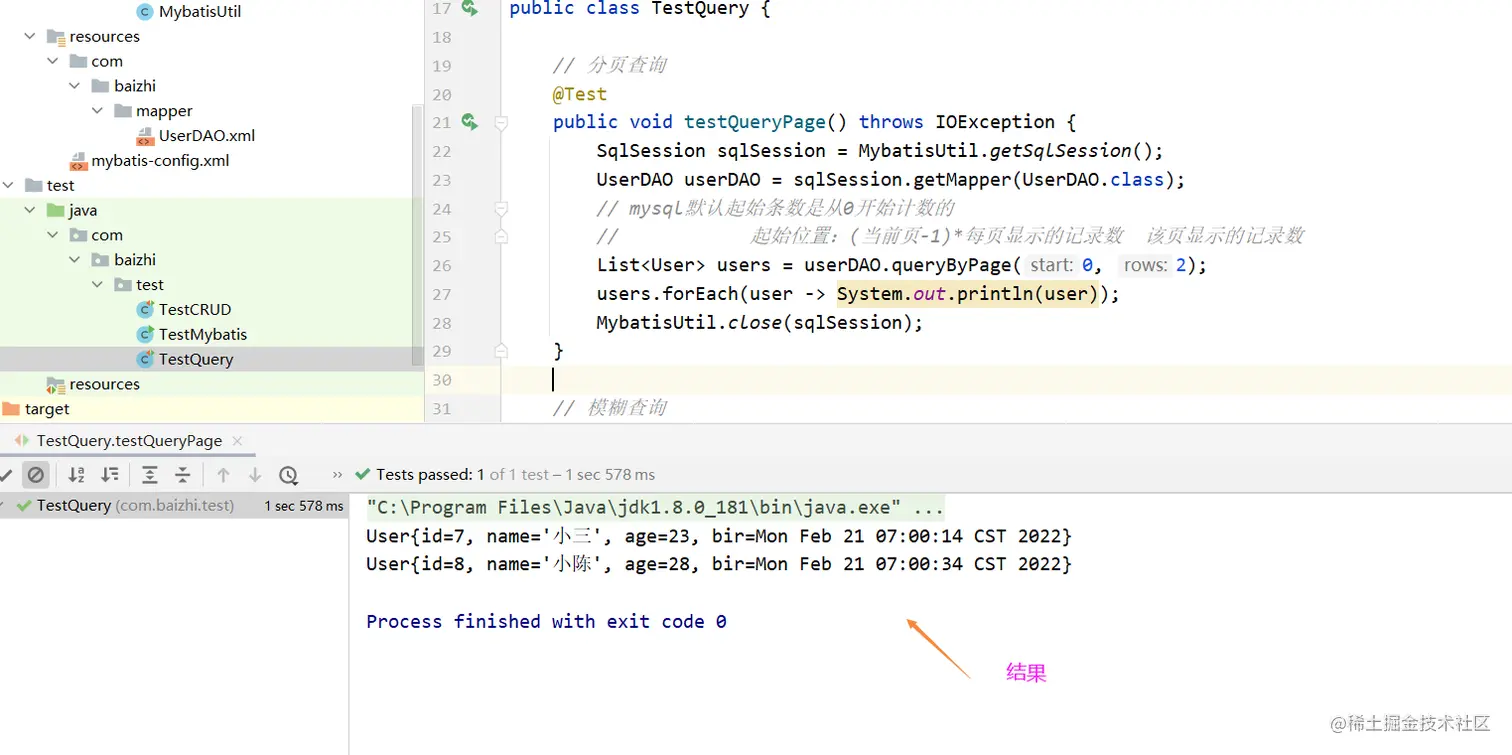Screen dimensions: 1512x755
Task: Open mybatis-config.xml file
Action: [x=161, y=161]
